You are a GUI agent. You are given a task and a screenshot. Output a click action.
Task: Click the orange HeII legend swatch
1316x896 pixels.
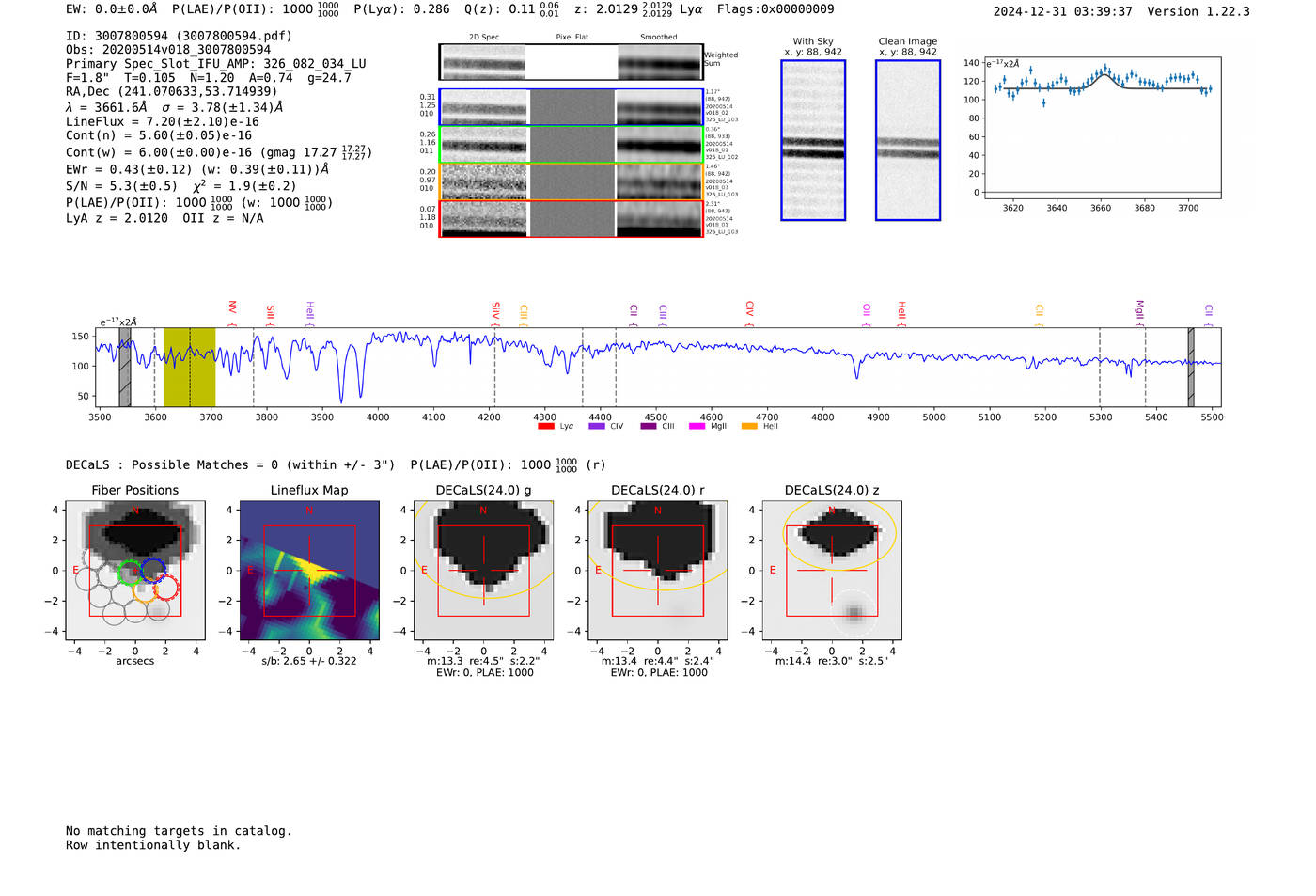click(x=749, y=427)
